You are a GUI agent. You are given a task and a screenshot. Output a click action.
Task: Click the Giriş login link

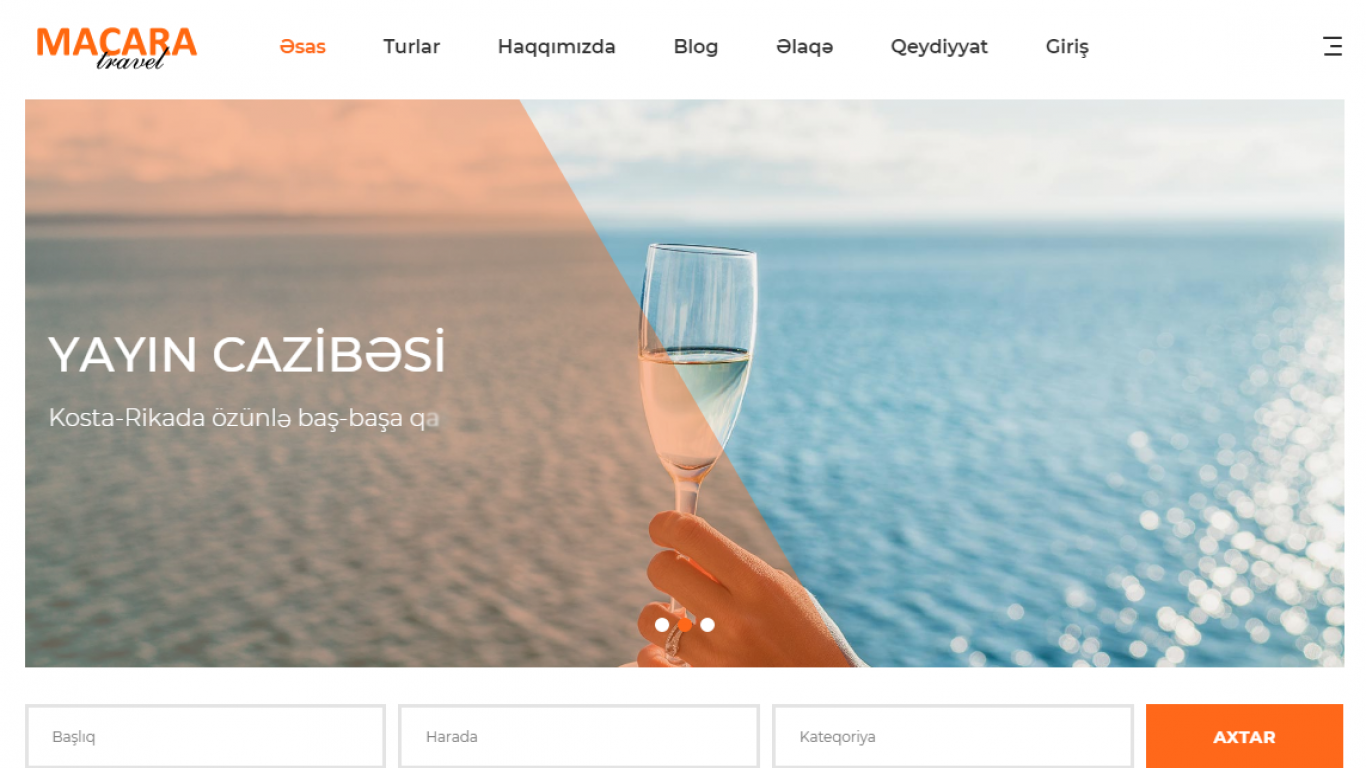pyautogui.click(x=1067, y=47)
